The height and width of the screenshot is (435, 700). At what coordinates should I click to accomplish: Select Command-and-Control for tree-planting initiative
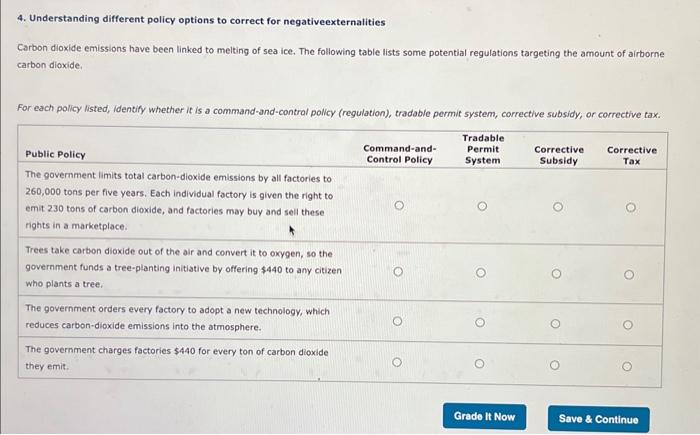[398, 271]
